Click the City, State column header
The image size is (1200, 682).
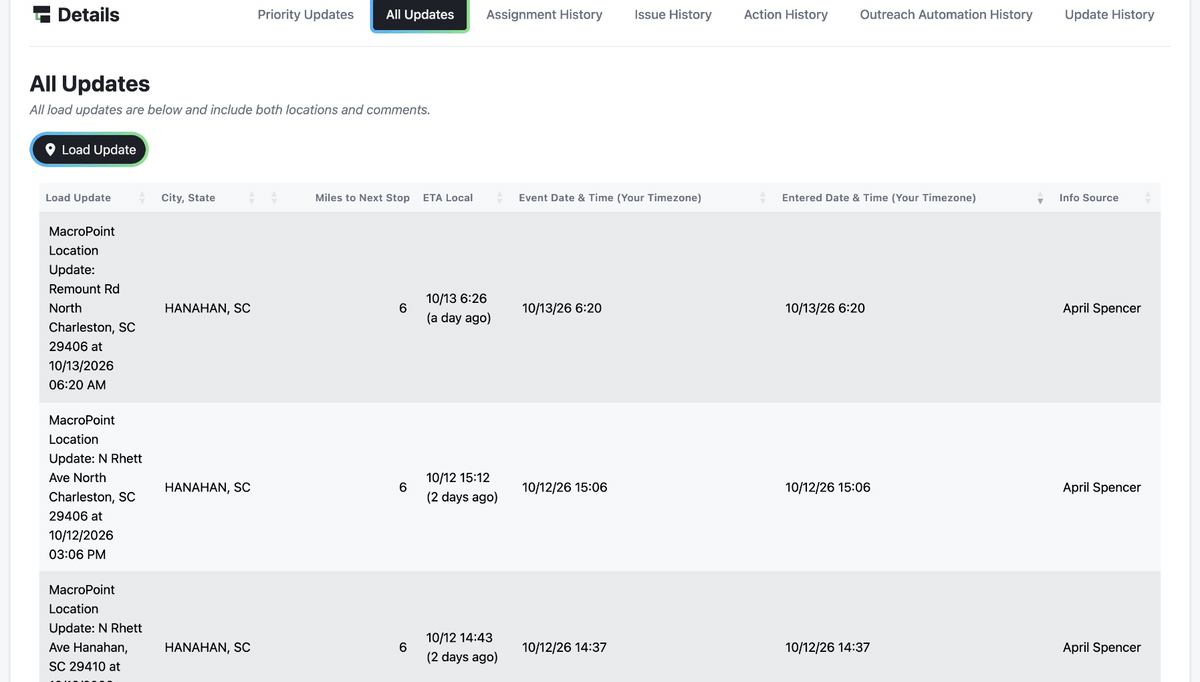[x=188, y=198]
